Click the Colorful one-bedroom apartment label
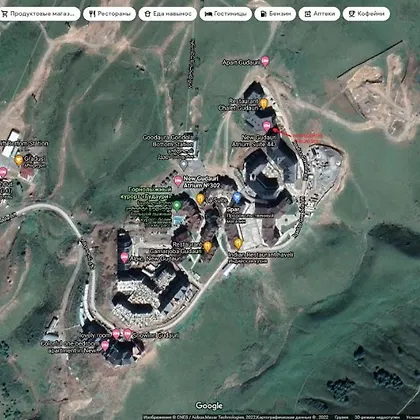 pyautogui.click(x=70, y=347)
